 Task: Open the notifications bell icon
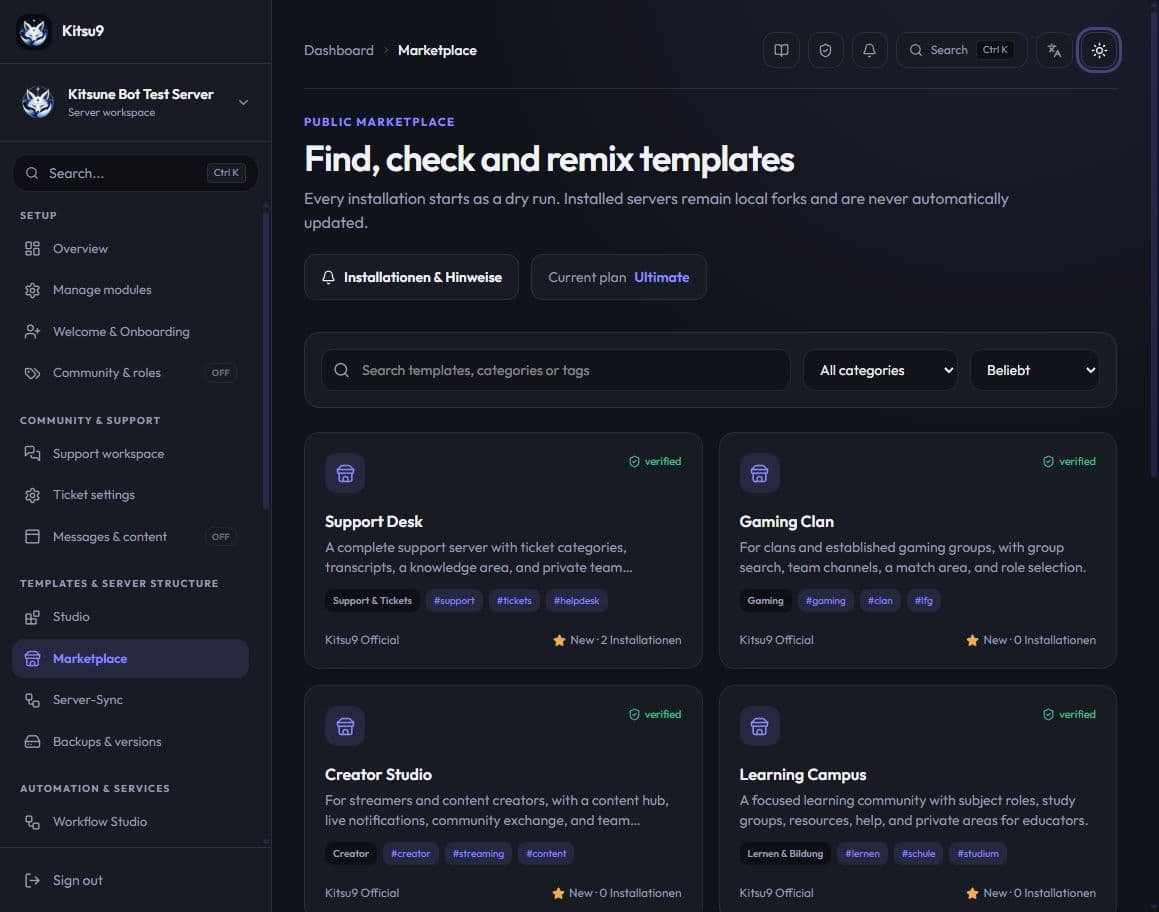(869, 50)
